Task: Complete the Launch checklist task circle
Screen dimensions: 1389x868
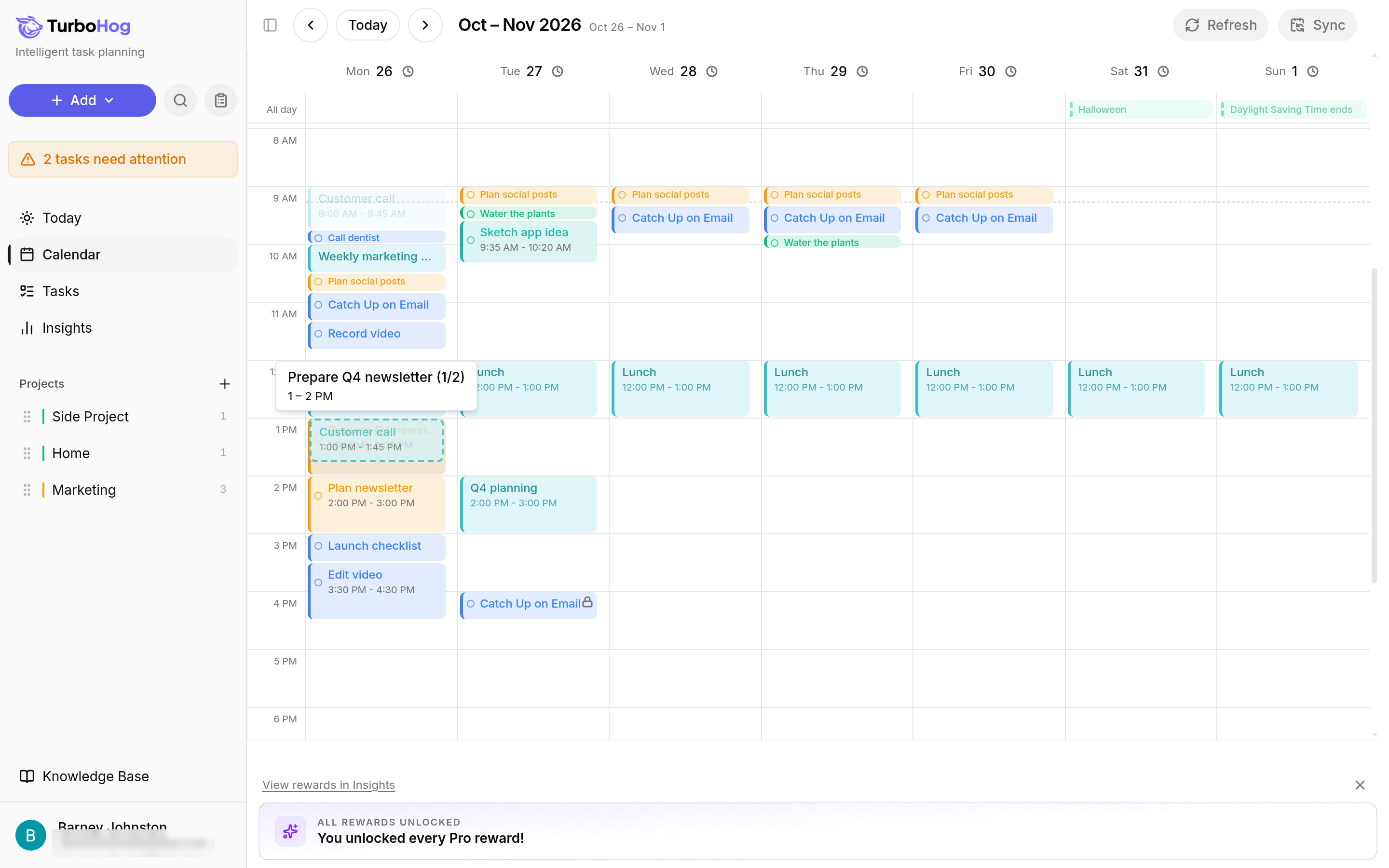Action: [x=318, y=546]
